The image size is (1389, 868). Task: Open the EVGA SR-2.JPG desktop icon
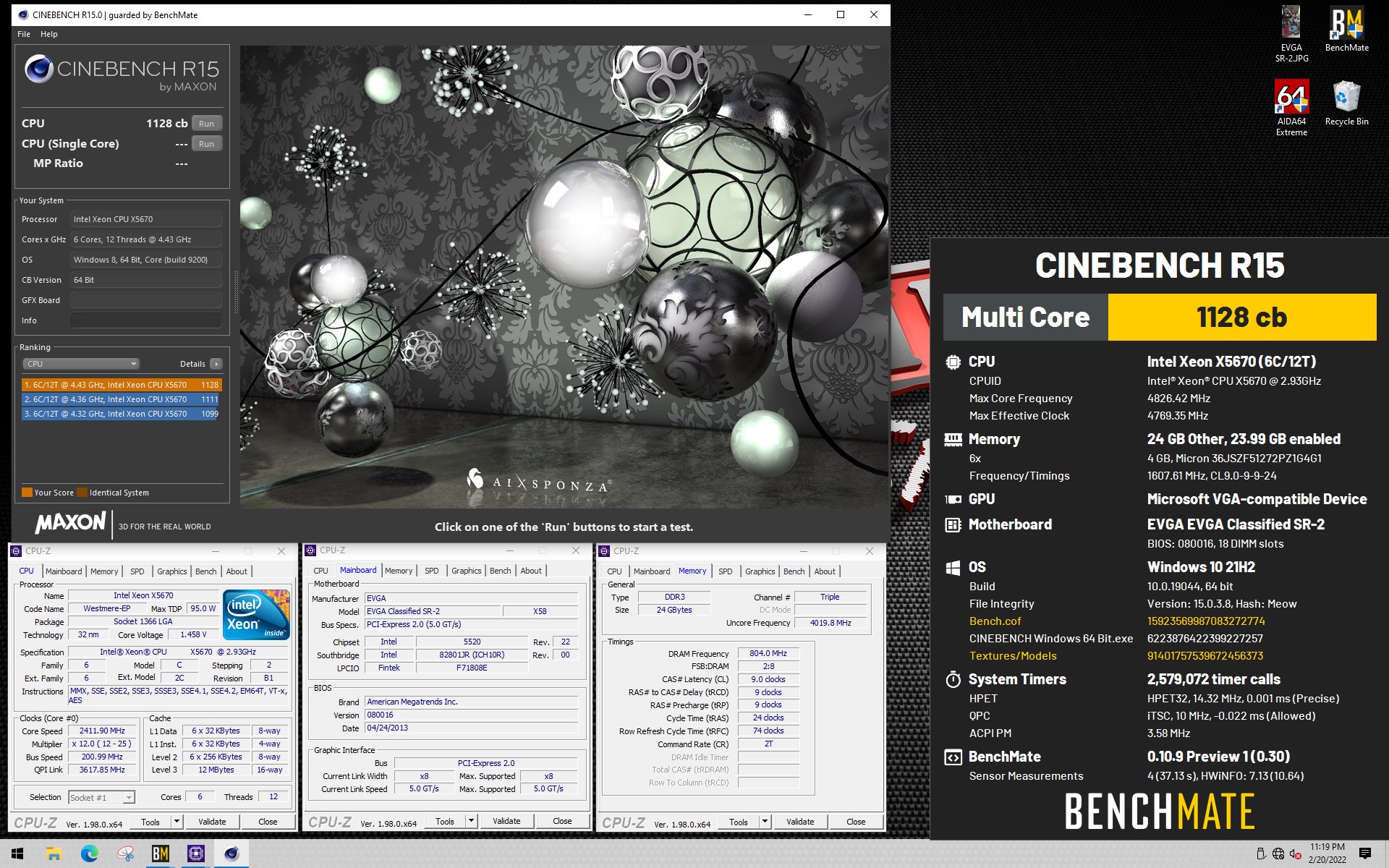(1291, 33)
